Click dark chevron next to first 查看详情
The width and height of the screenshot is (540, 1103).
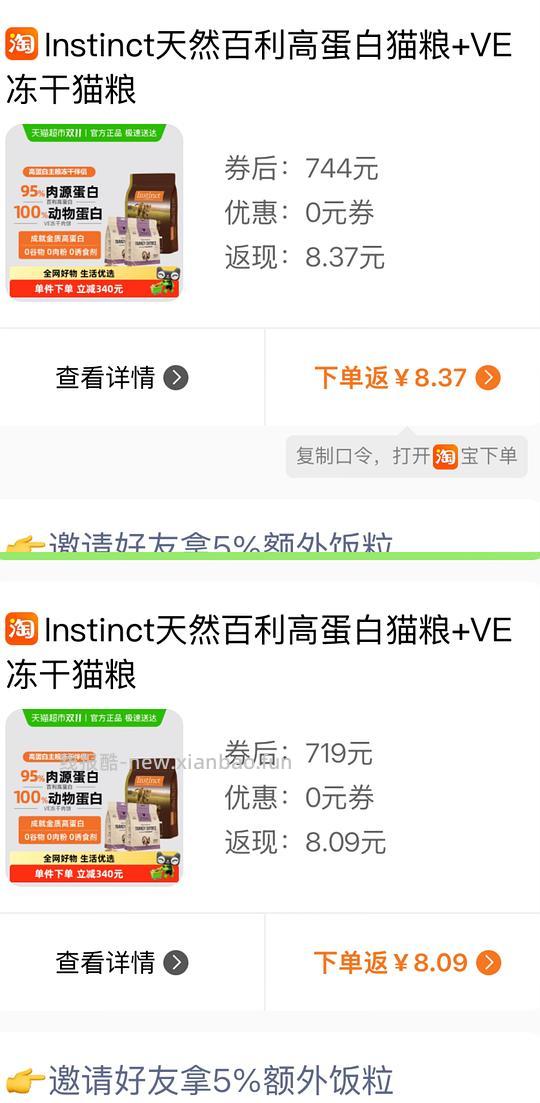(176, 378)
